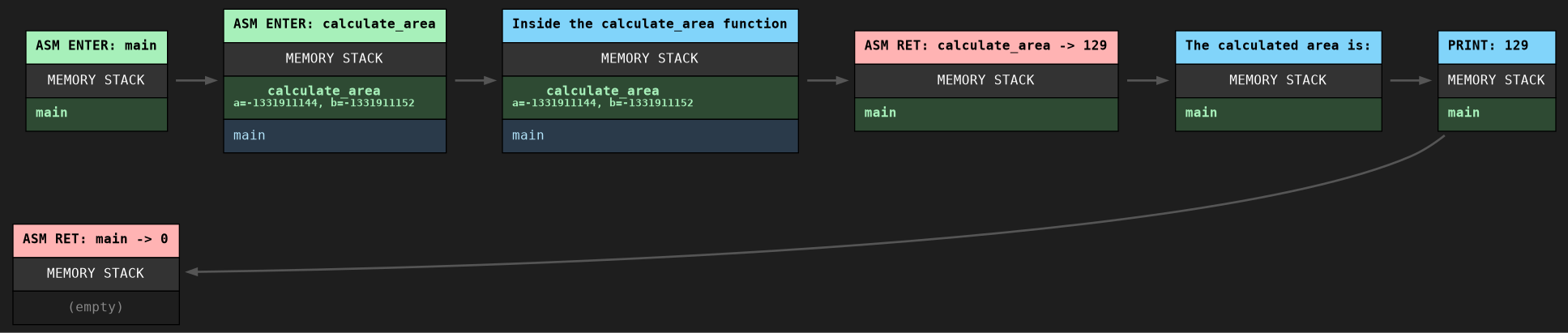The height and width of the screenshot is (333, 1568).
Task: Select "The calculated area is:" header
Action: click(x=1279, y=48)
